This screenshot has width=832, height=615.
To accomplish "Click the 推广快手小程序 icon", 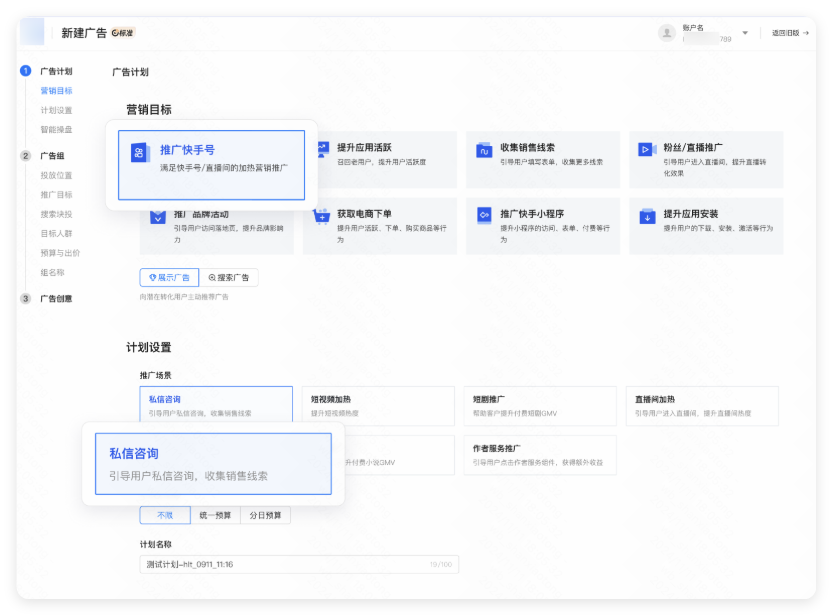I will click(x=485, y=217).
